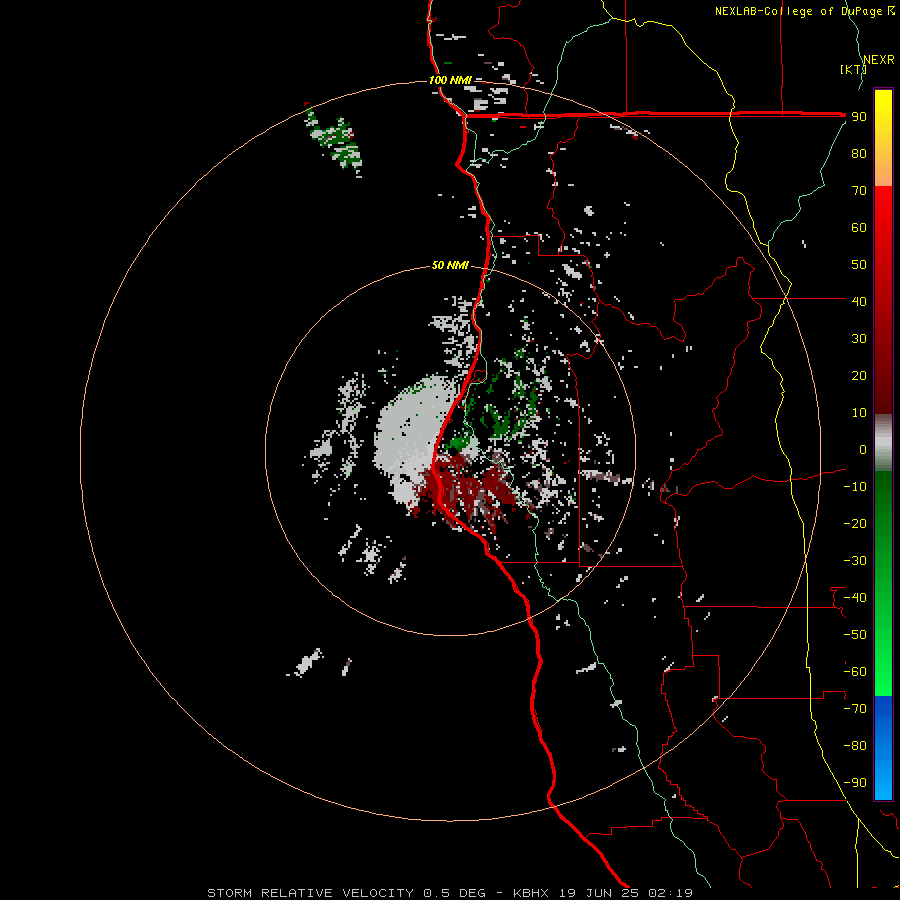Viewport: 900px width, 900px height.
Task: Select the positive 90 value on the velocity scale
Action: 859,117
